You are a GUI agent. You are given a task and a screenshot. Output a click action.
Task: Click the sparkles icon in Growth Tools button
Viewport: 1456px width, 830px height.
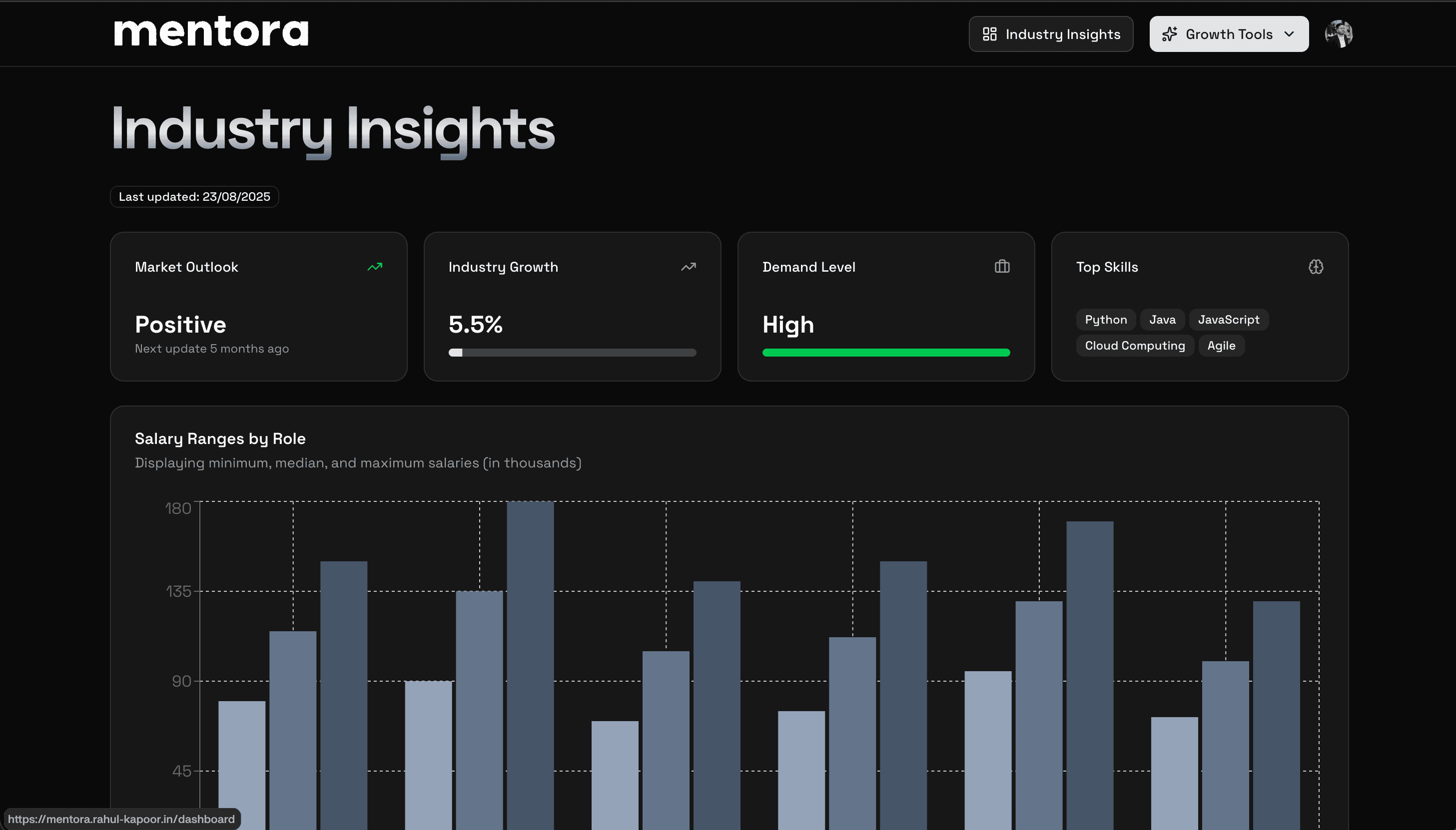pos(1170,33)
